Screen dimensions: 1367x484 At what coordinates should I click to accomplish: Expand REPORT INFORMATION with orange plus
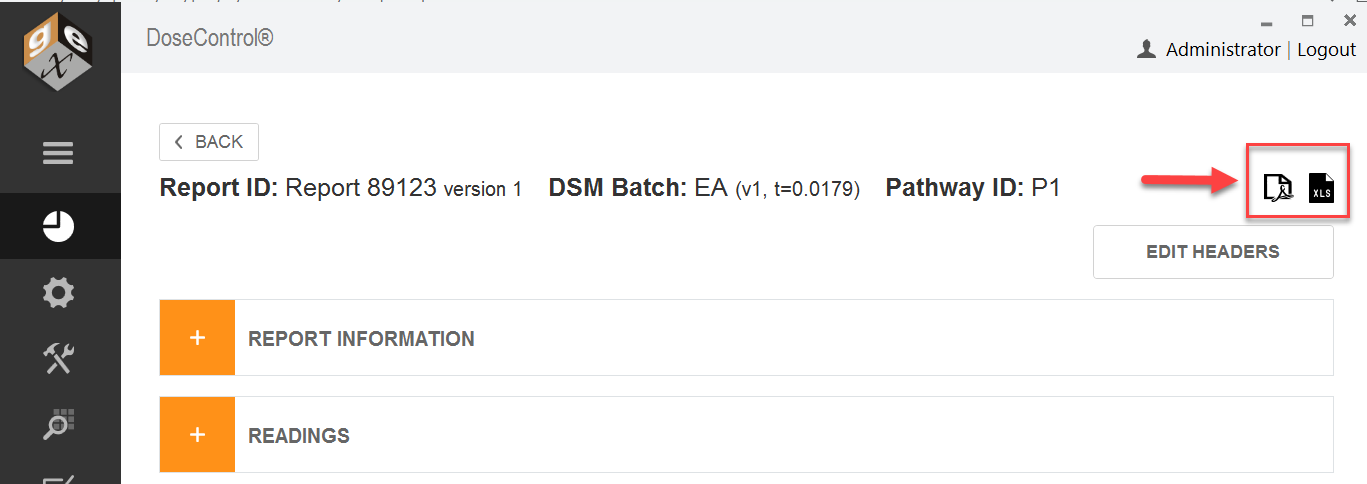(197, 338)
